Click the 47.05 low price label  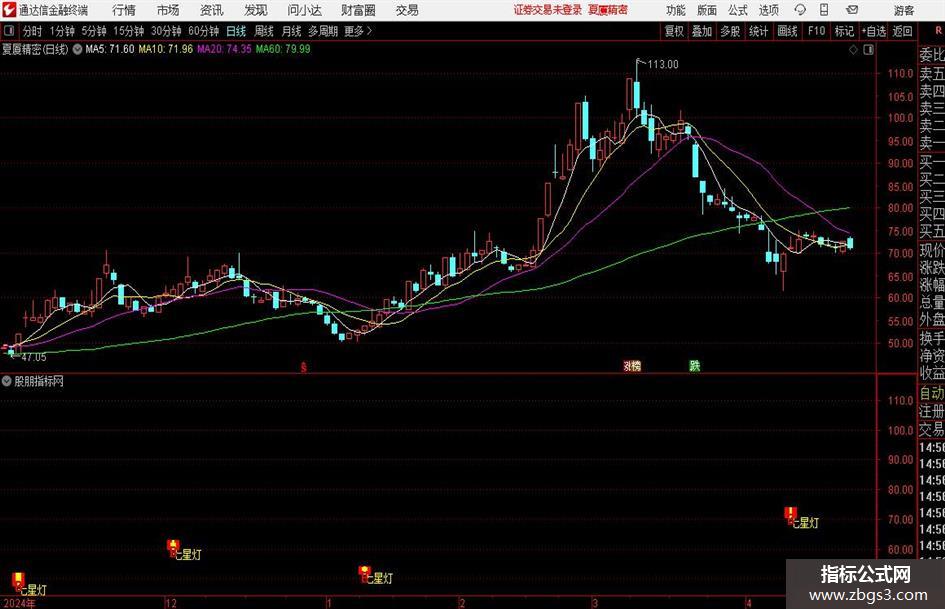34,357
